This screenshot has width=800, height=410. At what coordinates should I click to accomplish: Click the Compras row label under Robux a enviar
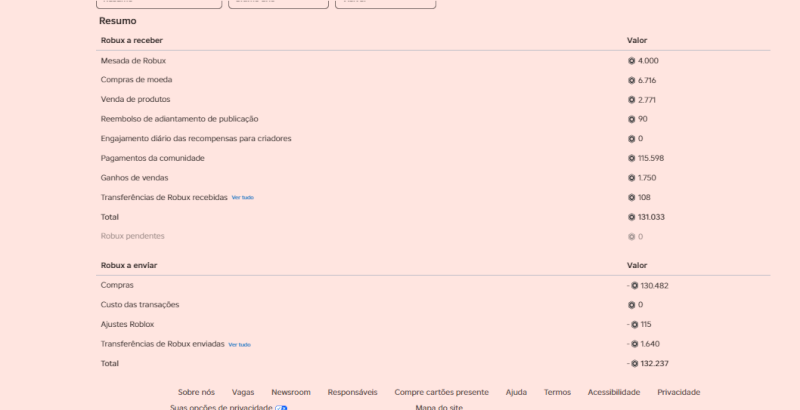coord(117,286)
